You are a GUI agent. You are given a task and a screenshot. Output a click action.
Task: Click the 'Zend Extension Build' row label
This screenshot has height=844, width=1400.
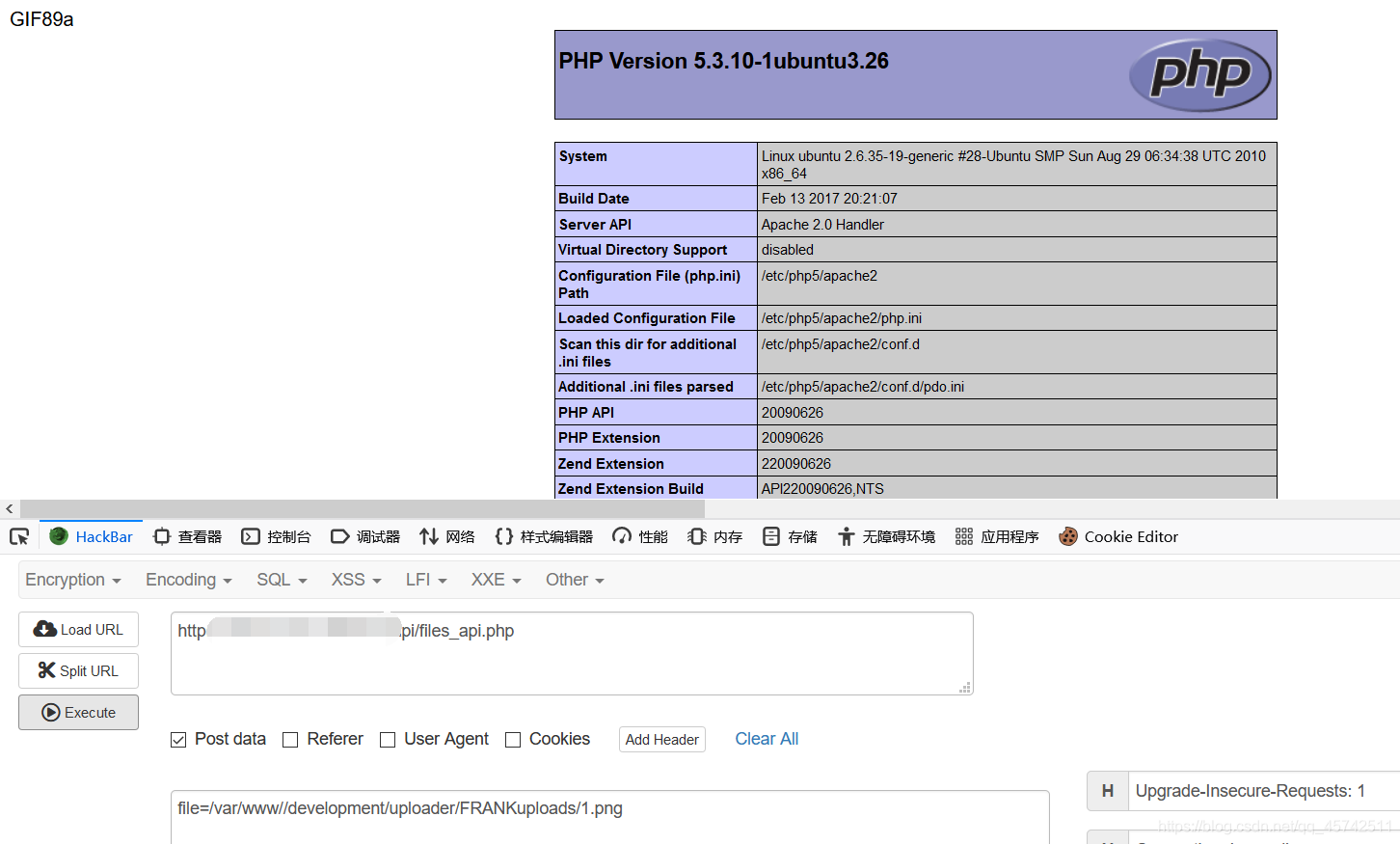click(x=631, y=489)
